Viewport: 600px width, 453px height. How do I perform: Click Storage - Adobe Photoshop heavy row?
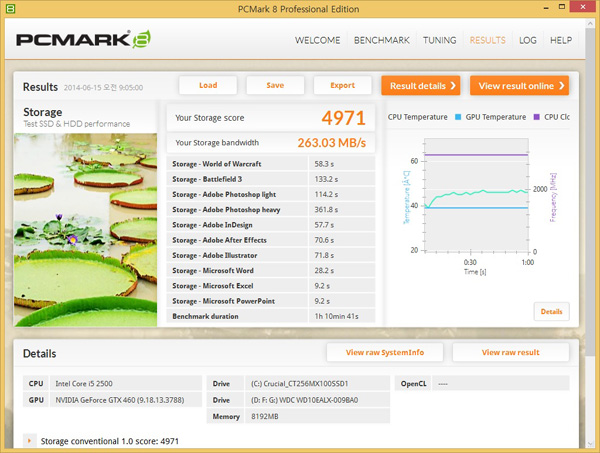(x=271, y=210)
